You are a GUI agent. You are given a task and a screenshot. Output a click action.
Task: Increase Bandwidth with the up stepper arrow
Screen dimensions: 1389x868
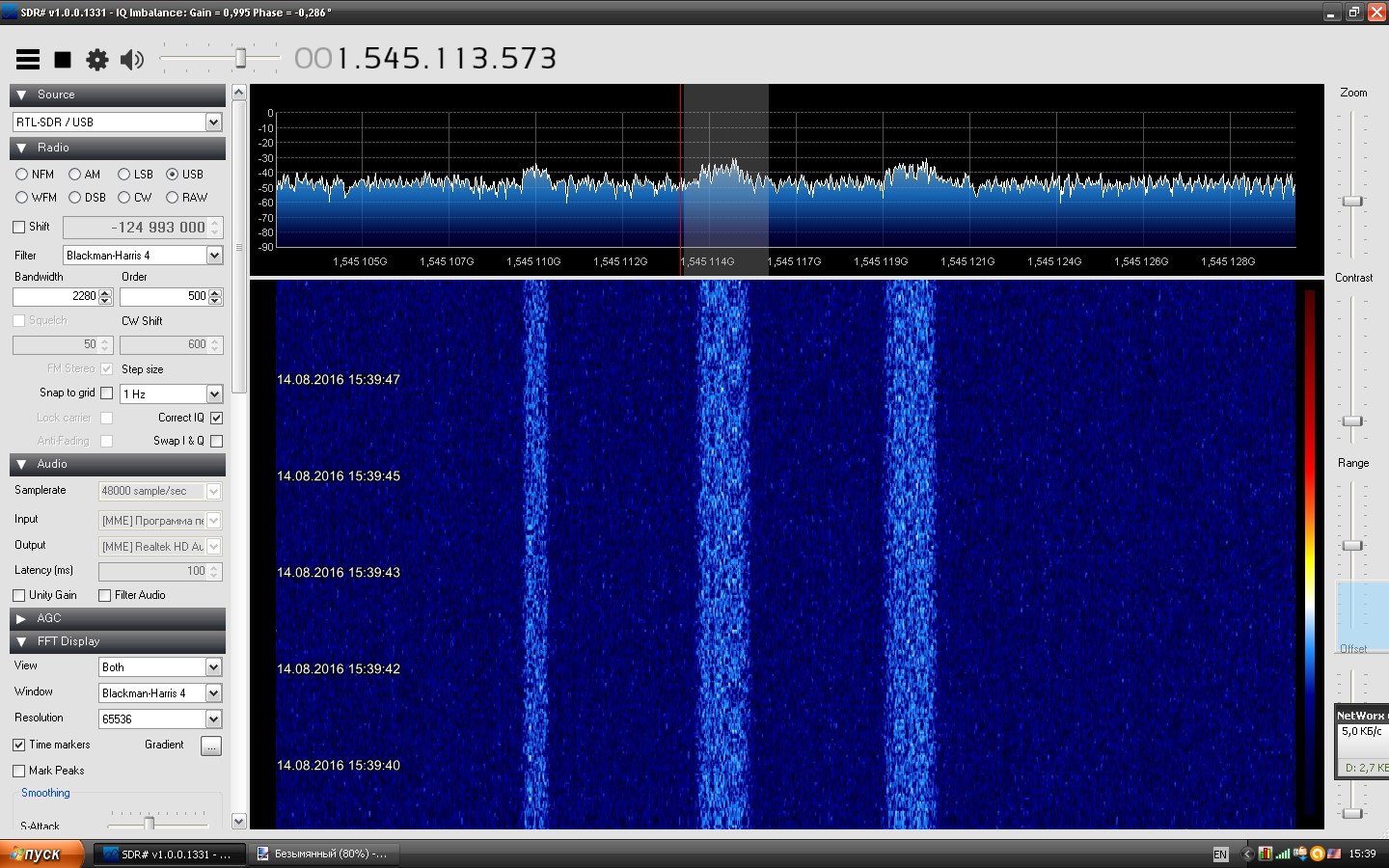click(x=105, y=292)
